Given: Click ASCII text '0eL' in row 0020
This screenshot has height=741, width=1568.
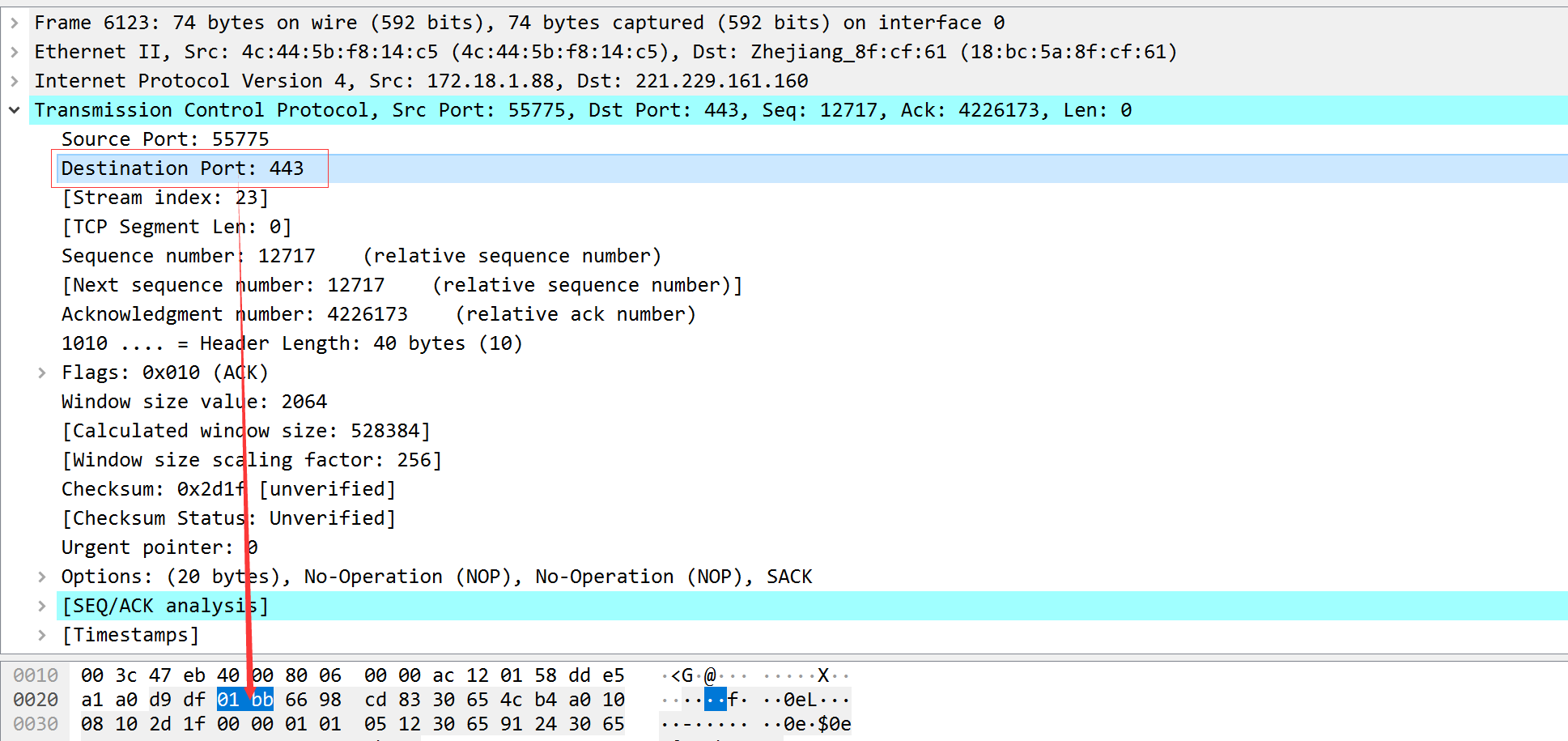Looking at the screenshot, I should pos(801,700).
